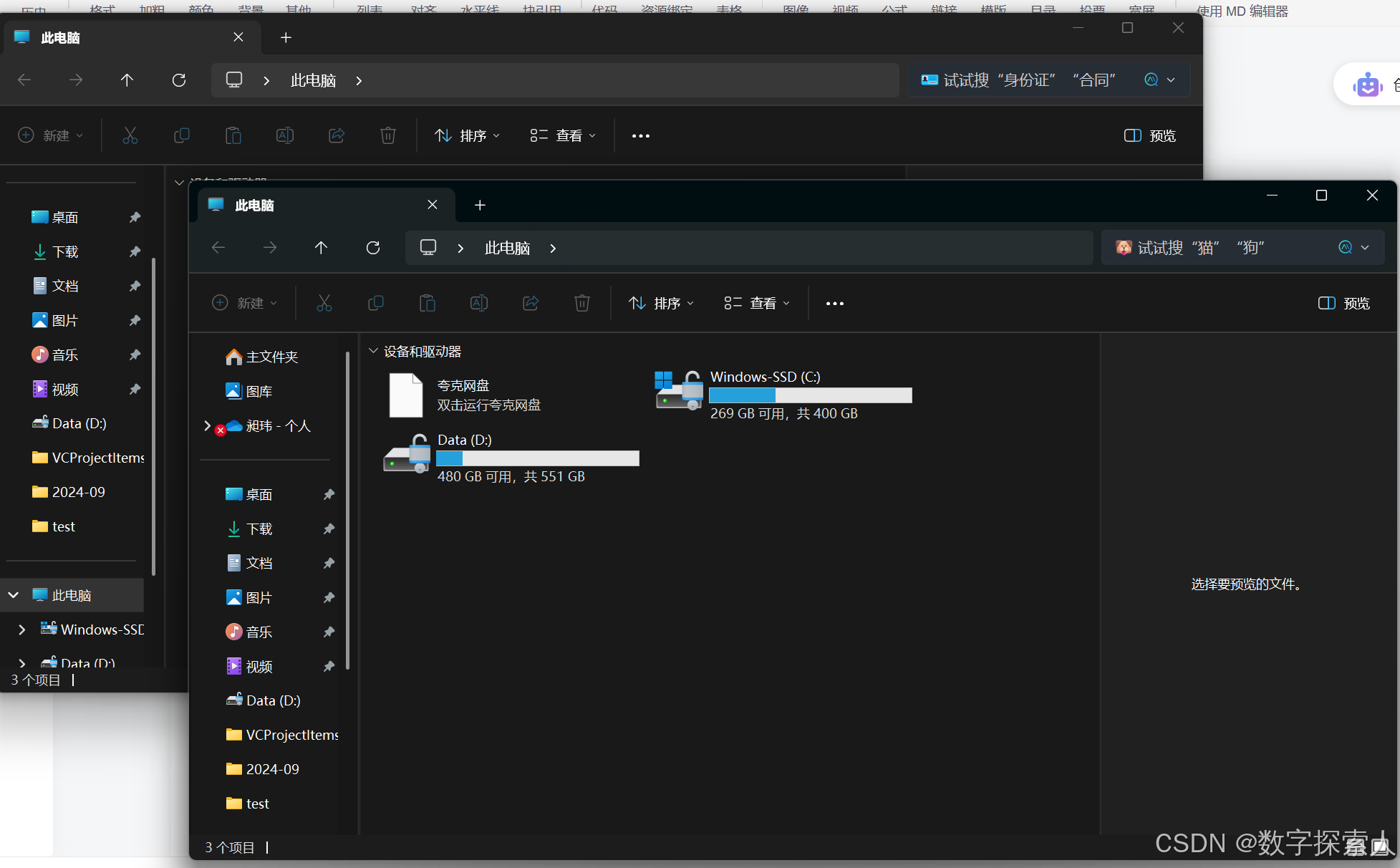
Task: Click the Up arrow in front window navigation
Action: (321, 248)
